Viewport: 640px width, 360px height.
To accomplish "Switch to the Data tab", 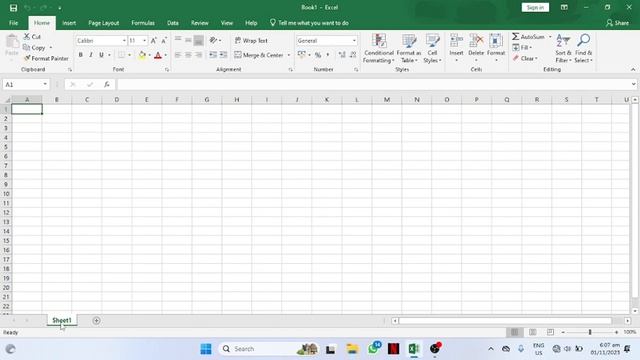I will point(173,23).
